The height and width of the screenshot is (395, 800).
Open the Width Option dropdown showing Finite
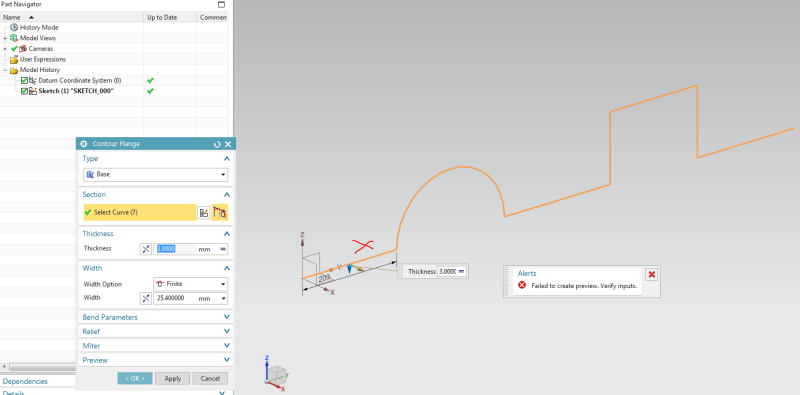tap(190, 284)
